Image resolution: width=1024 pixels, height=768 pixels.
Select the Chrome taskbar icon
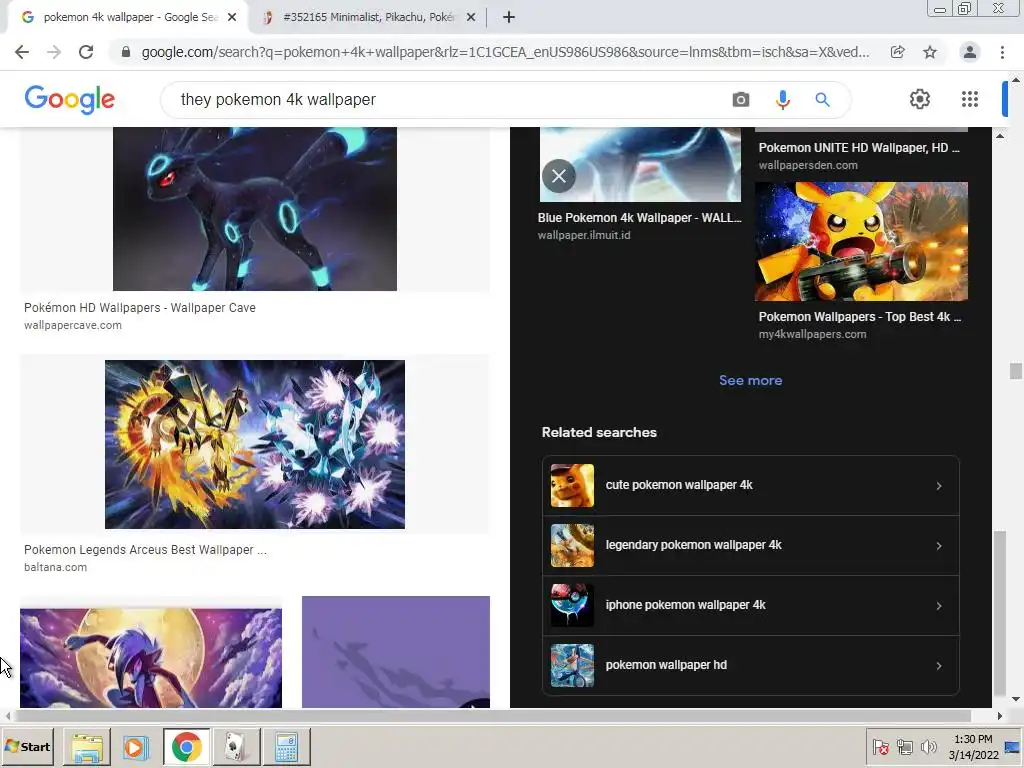click(187, 747)
